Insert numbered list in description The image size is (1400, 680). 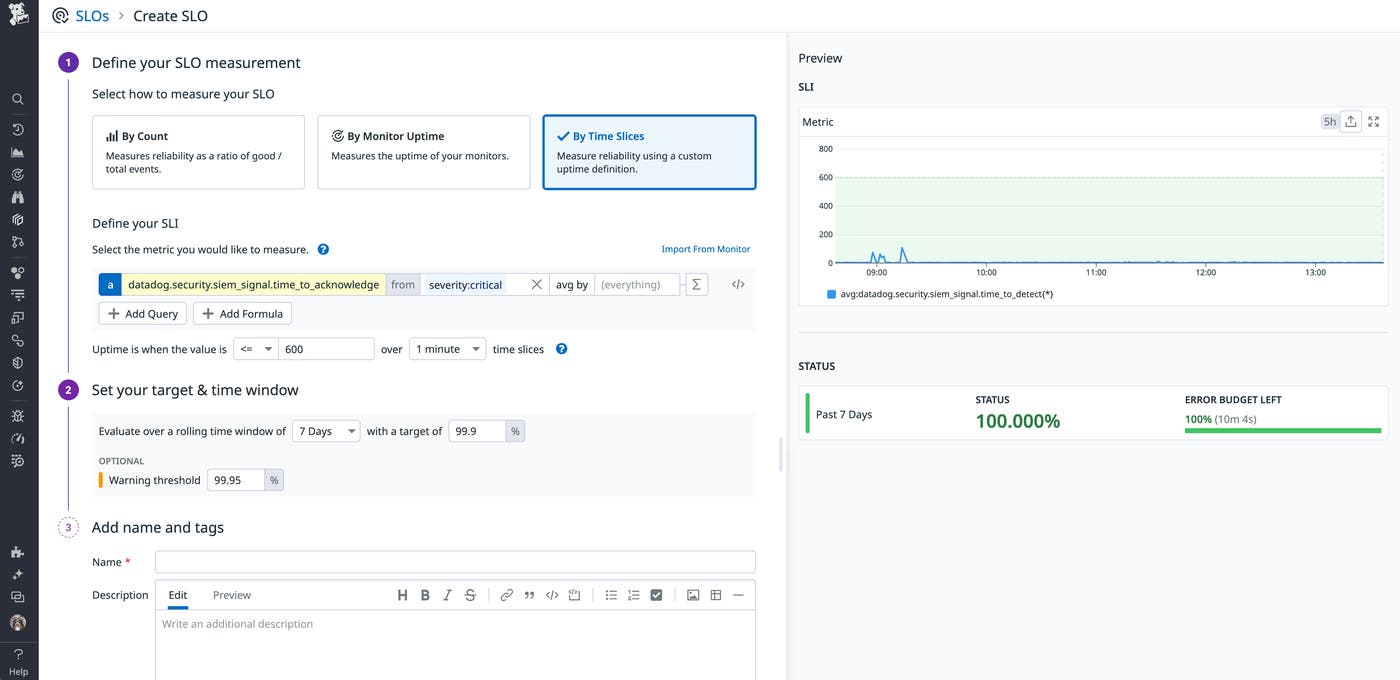tap(633, 595)
